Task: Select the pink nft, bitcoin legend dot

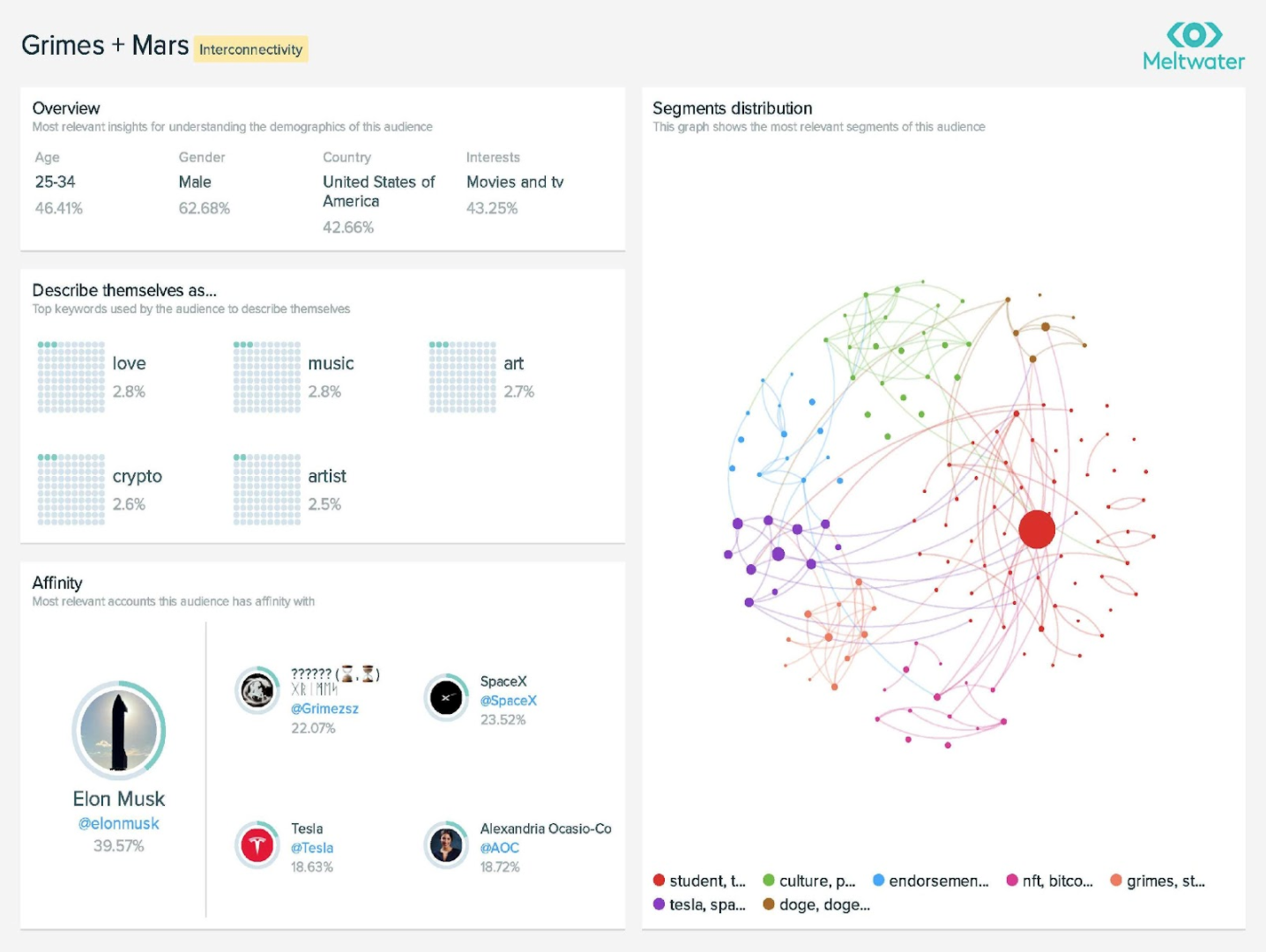Action: click(1012, 880)
